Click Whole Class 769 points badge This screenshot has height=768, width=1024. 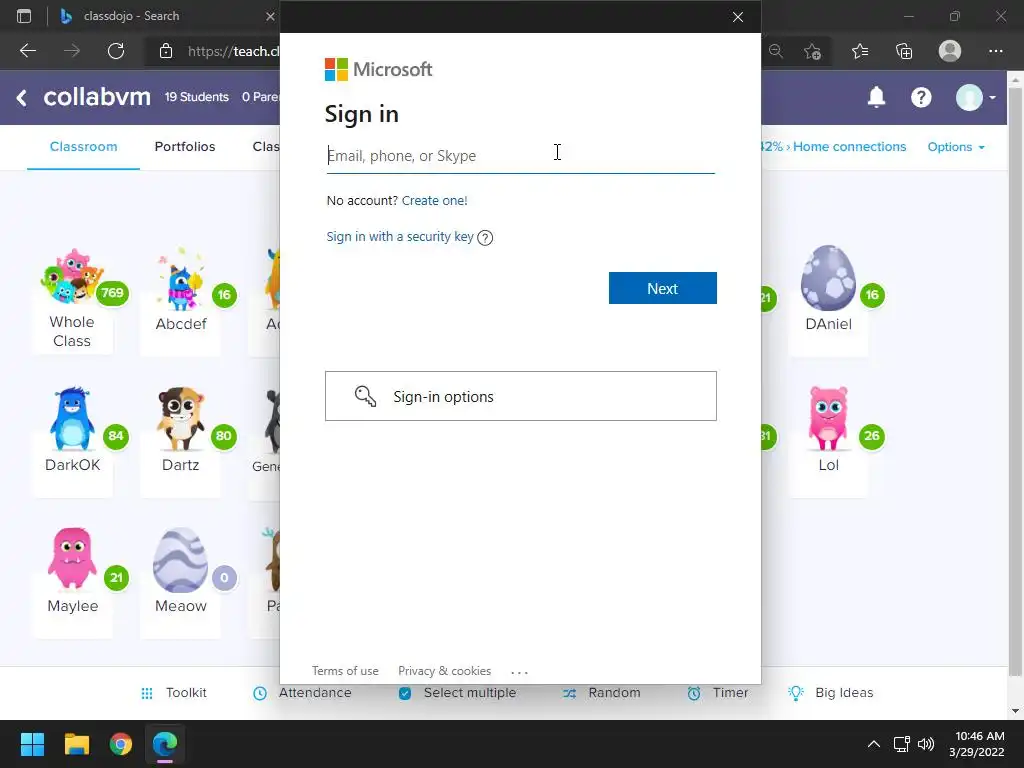112,293
